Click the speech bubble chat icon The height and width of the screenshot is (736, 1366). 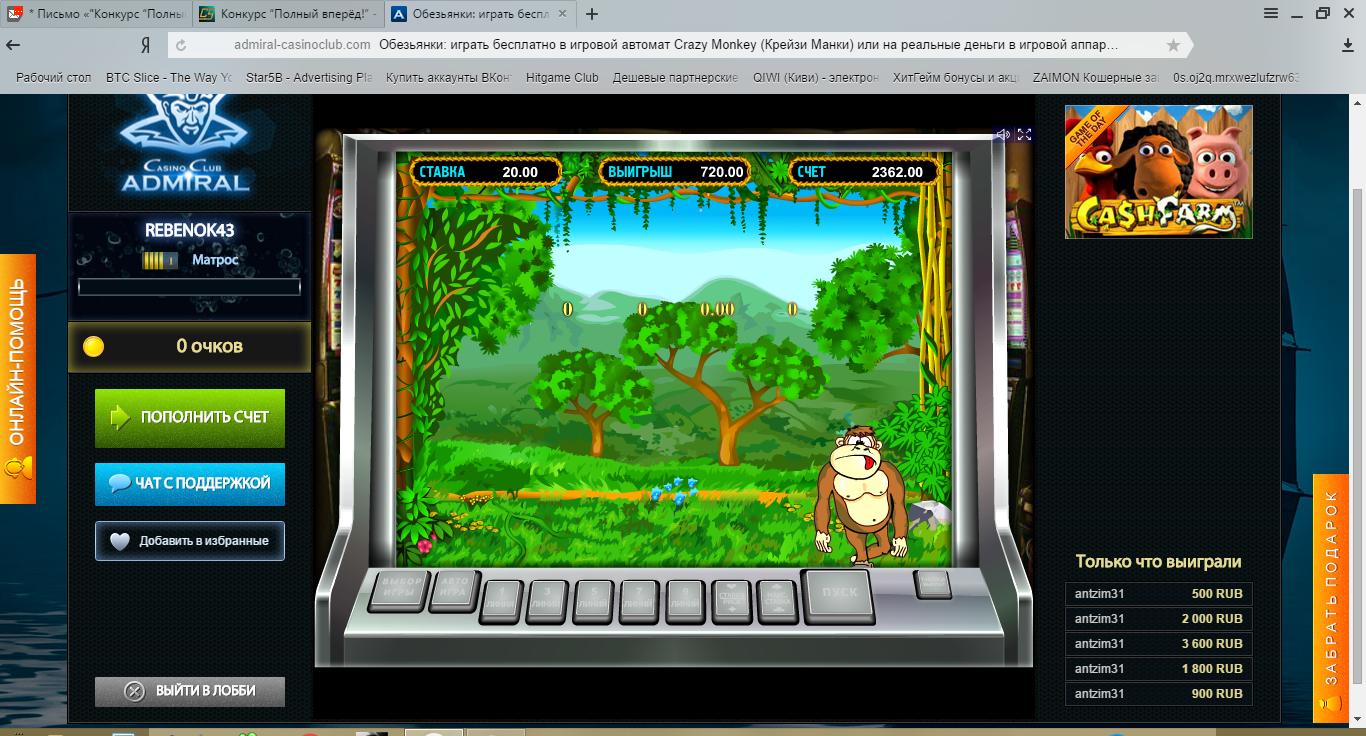pos(119,483)
